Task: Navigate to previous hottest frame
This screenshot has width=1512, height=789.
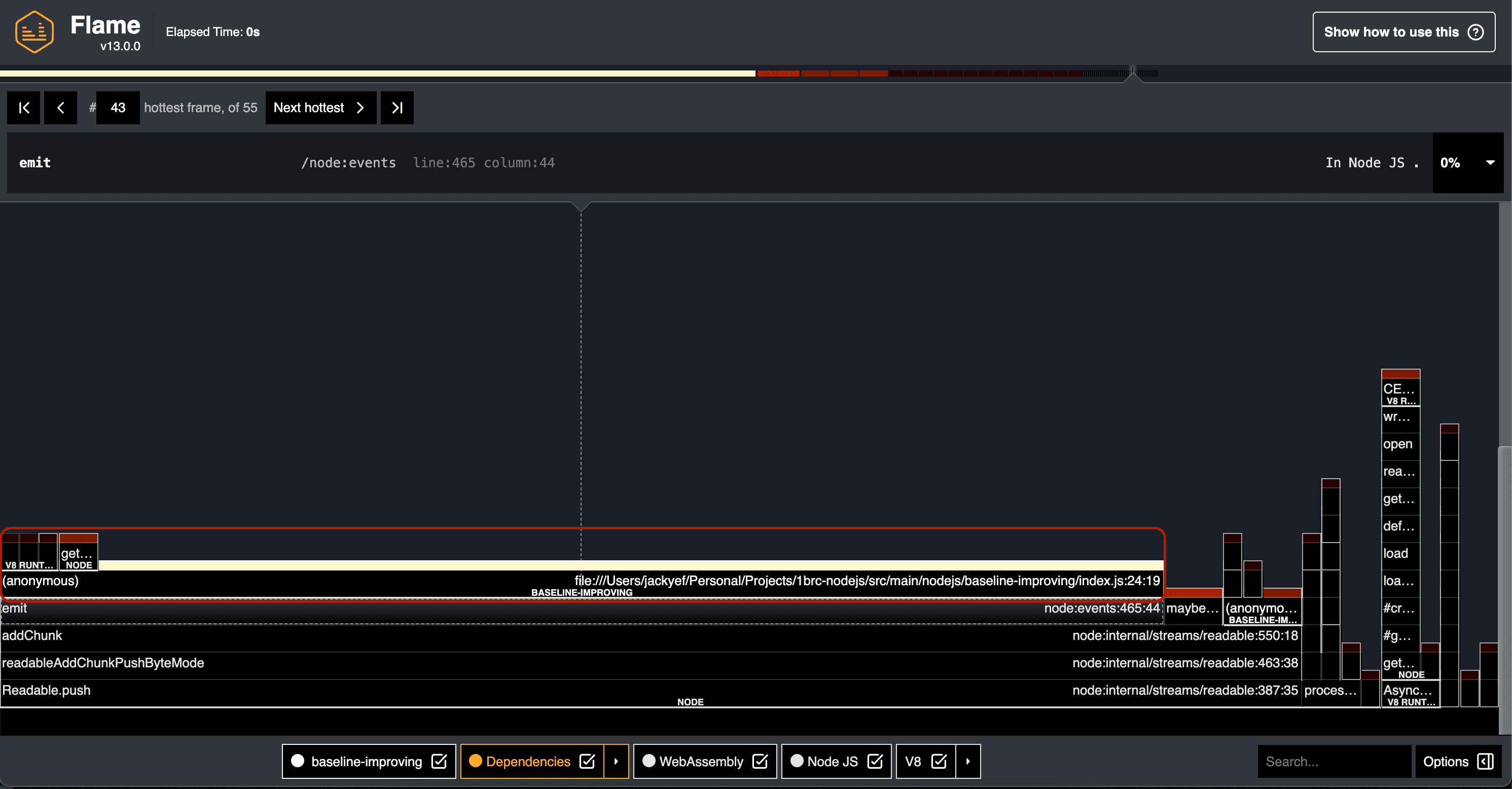Action: 60,107
